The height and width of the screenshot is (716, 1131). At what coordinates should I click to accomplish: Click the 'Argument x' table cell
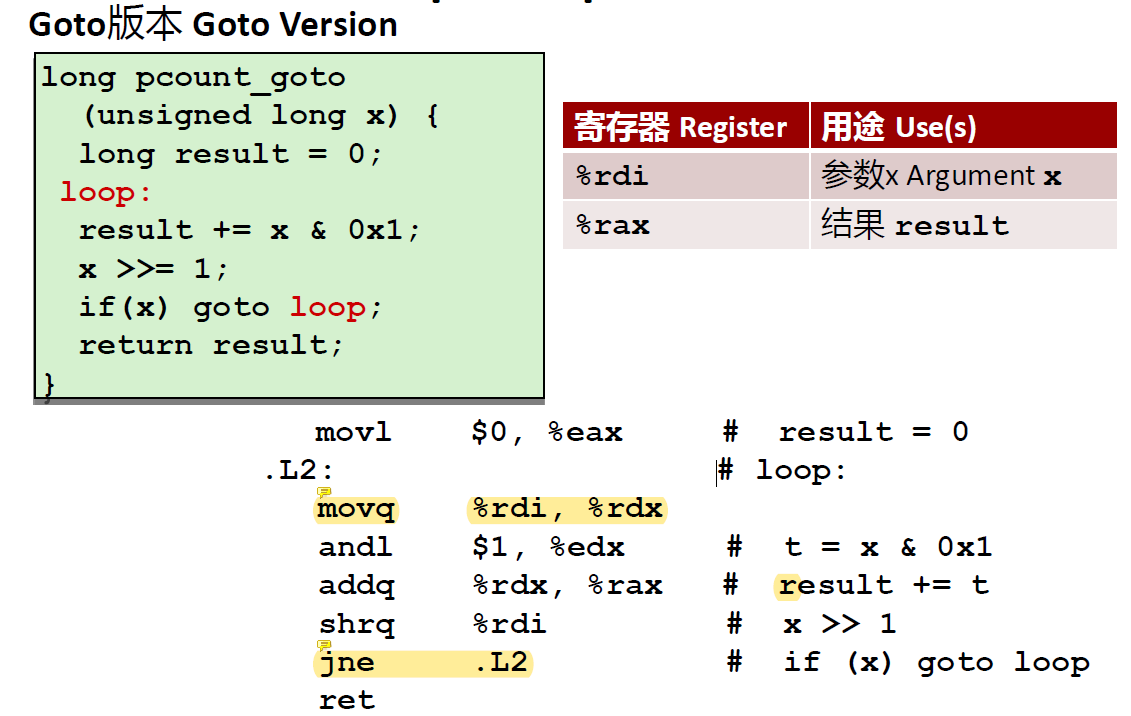coord(964,175)
